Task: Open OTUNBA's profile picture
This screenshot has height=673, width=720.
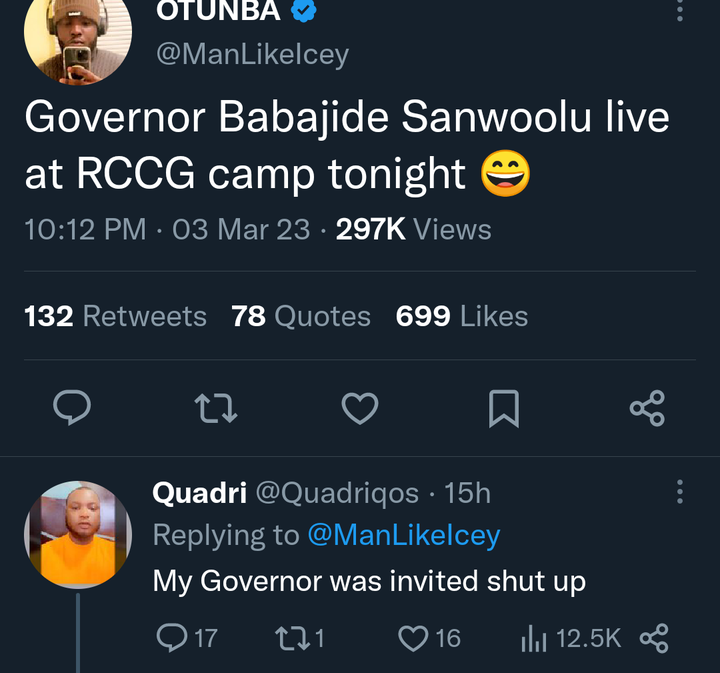Action: pyautogui.click(x=78, y=37)
